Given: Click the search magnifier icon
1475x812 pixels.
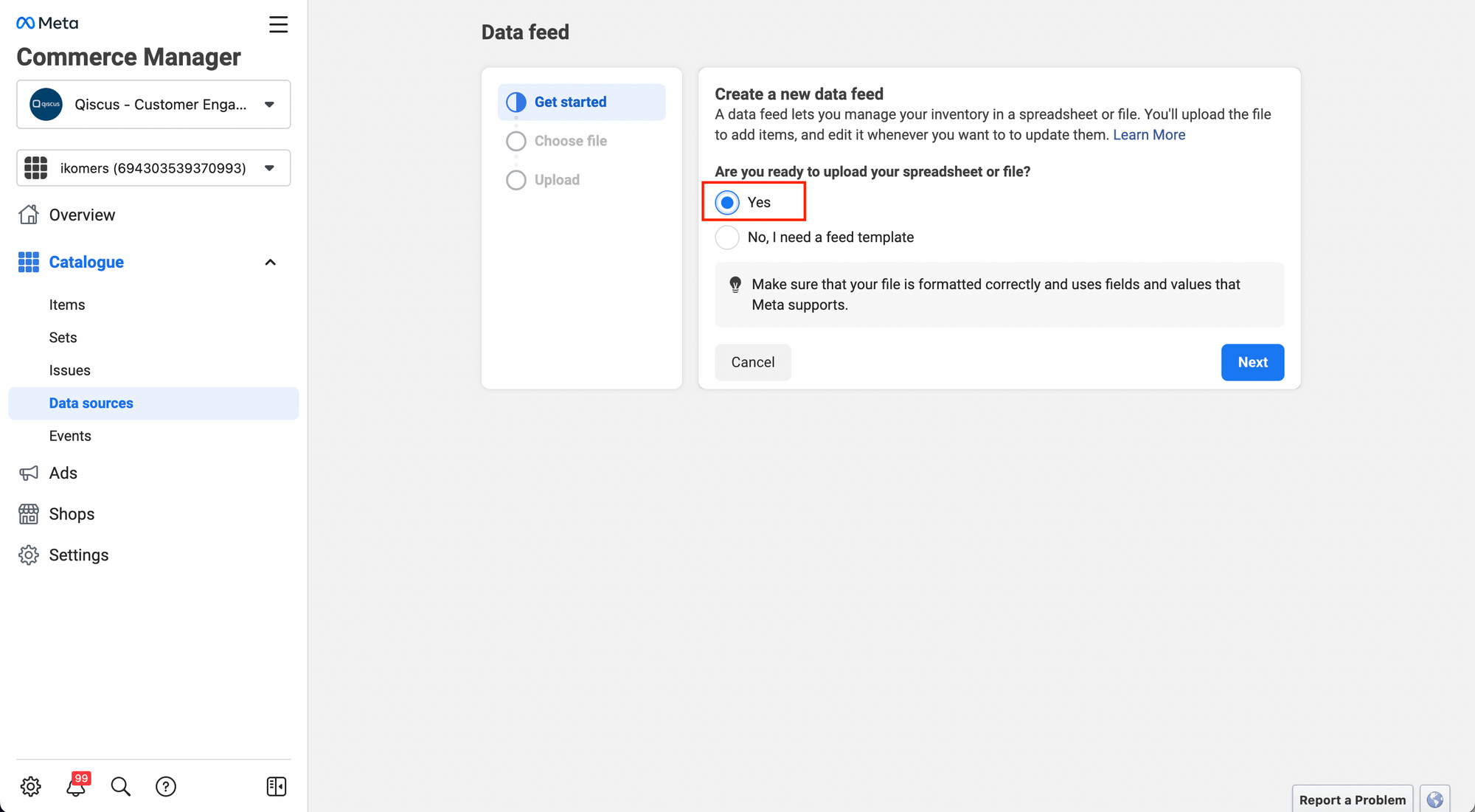Looking at the screenshot, I should point(120,786).
